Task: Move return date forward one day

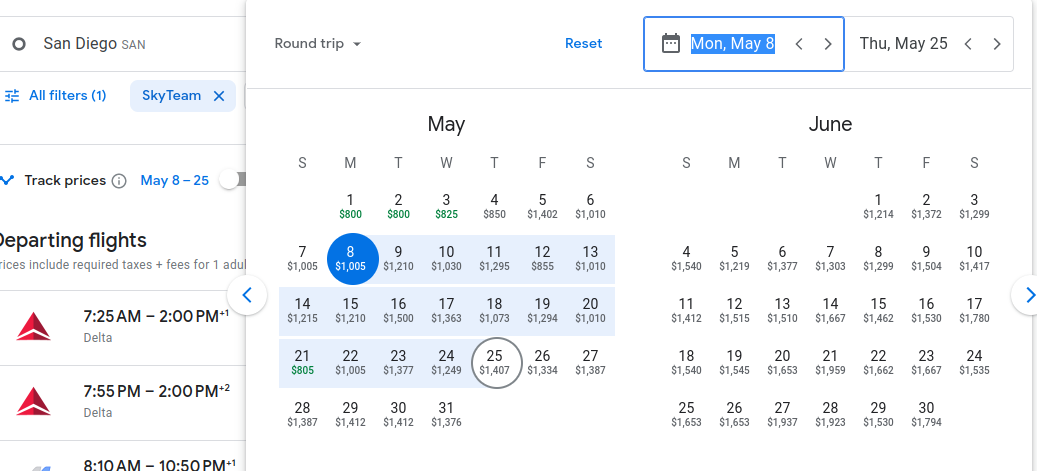Action: [x=997, y=44]
